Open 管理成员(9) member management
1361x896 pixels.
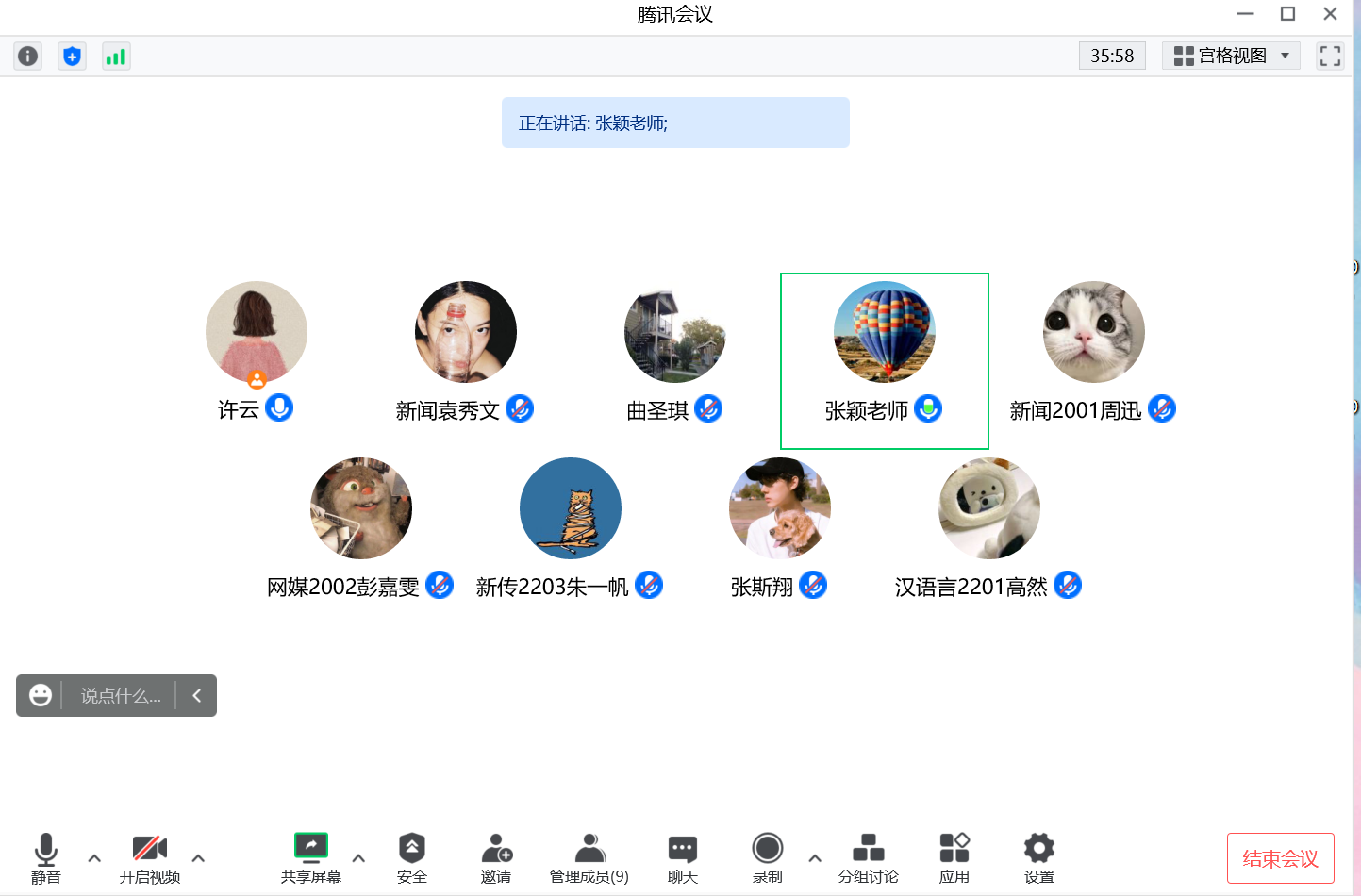point(589,857)
